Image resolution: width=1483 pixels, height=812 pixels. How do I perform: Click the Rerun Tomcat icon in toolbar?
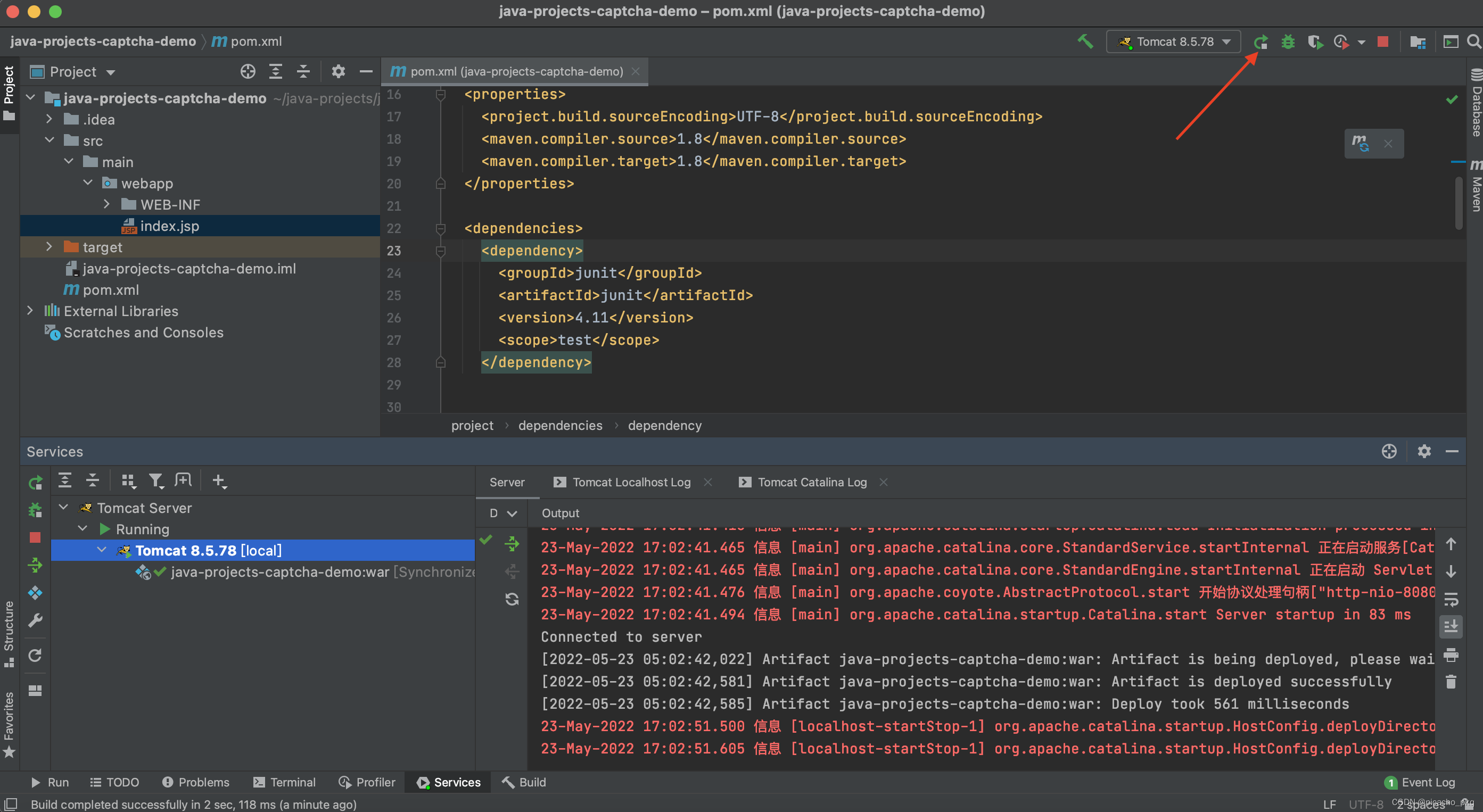pos(1260,42)
